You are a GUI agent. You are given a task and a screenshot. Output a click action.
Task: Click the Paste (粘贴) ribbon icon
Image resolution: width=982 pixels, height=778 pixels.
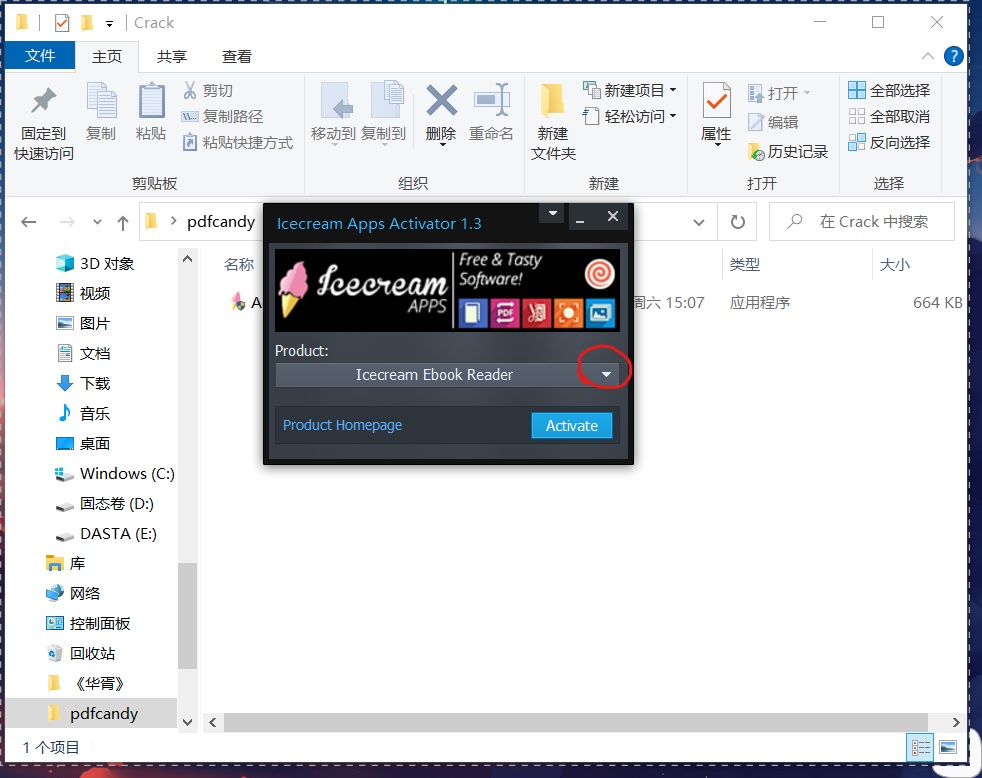click(x=151, y=100)
